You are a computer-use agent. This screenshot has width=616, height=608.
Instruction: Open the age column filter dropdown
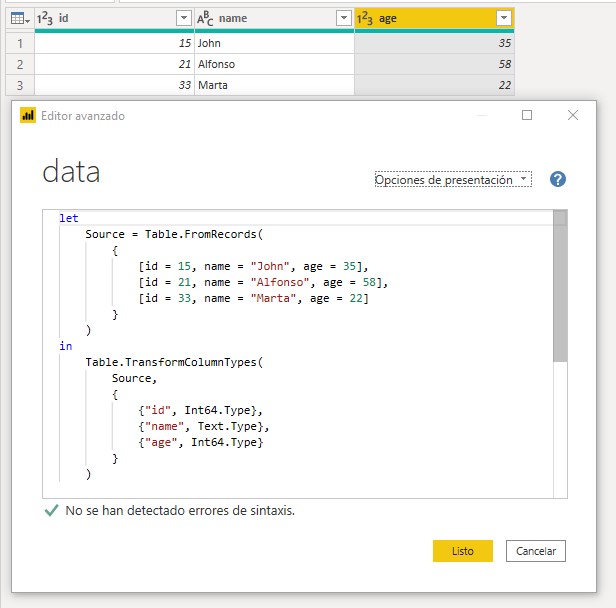coord(504,18)
